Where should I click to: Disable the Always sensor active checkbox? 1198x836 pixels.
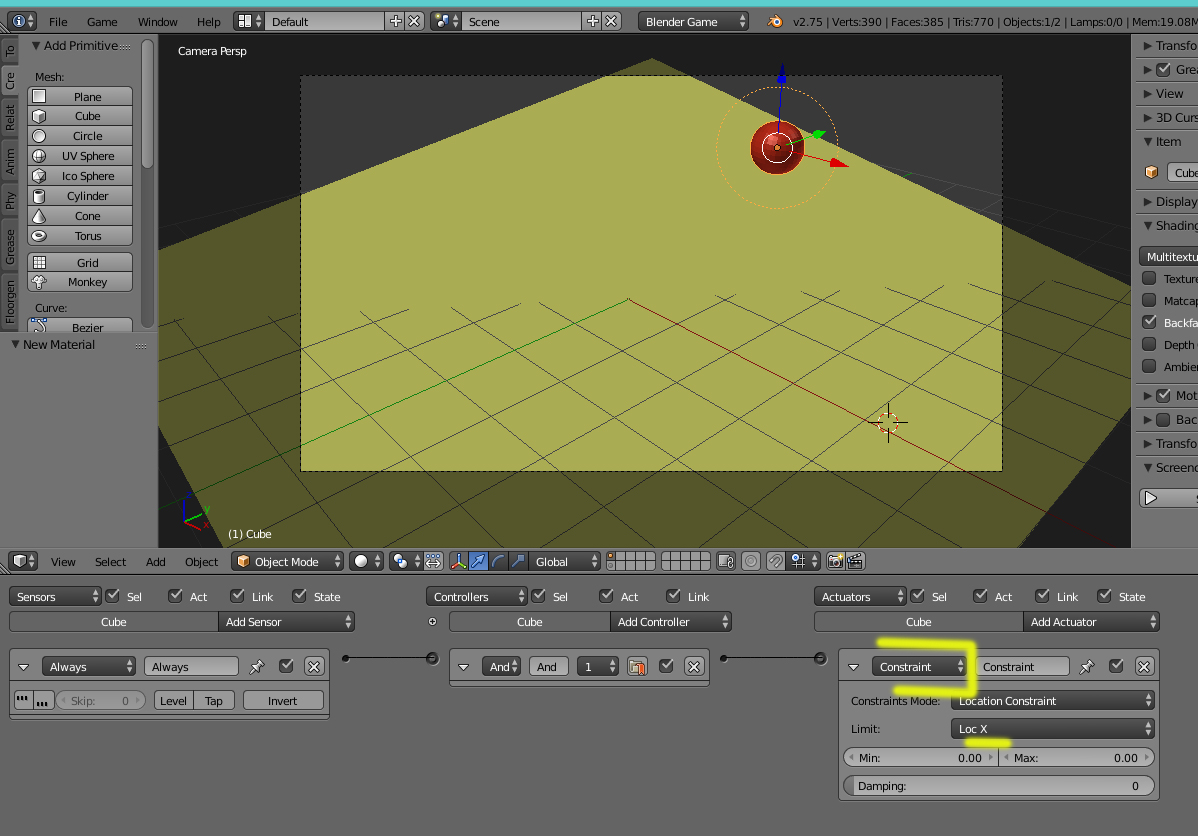[287, 666]
